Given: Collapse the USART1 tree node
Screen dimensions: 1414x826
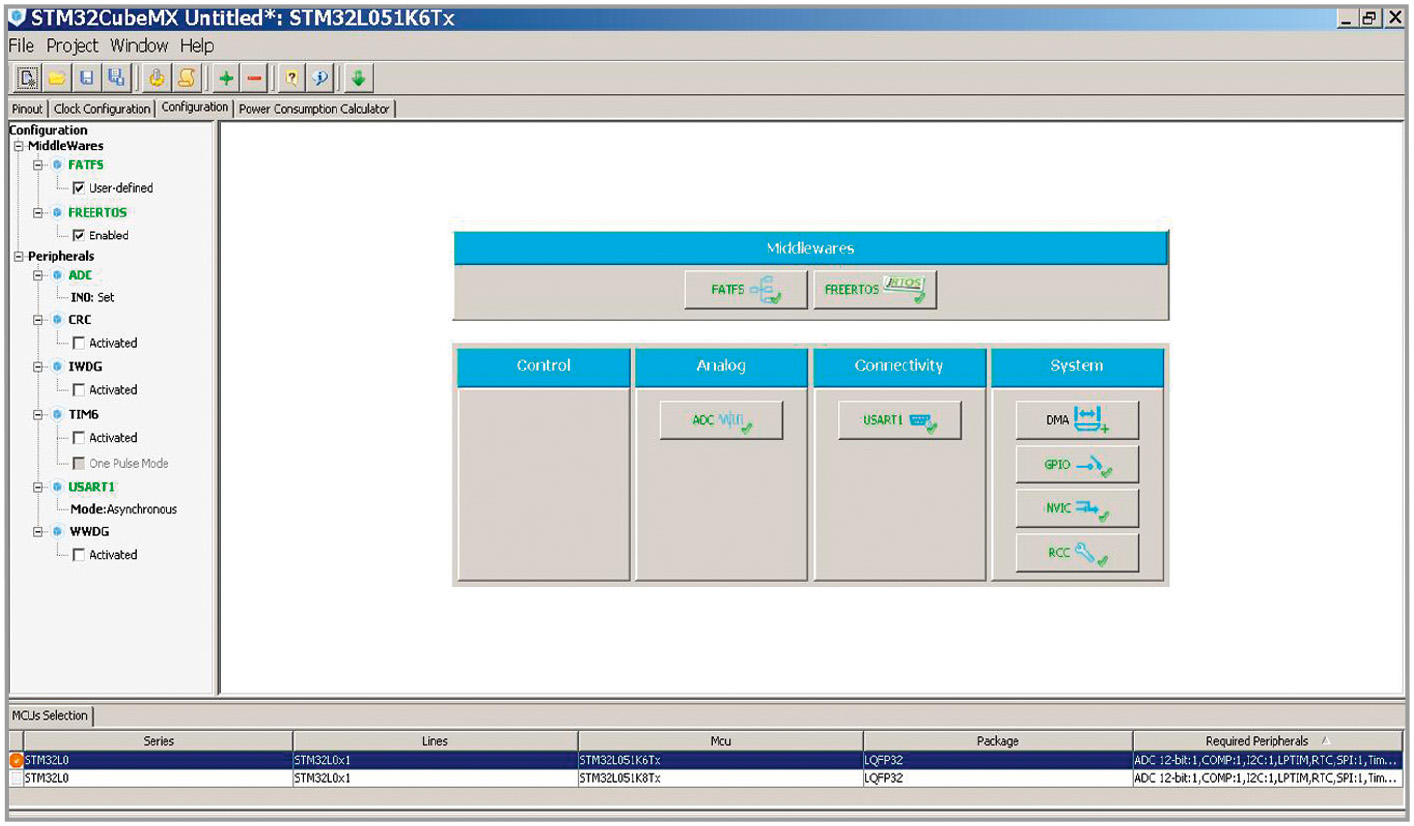Looking at the screenshot, I should click(x=38, y=487).
